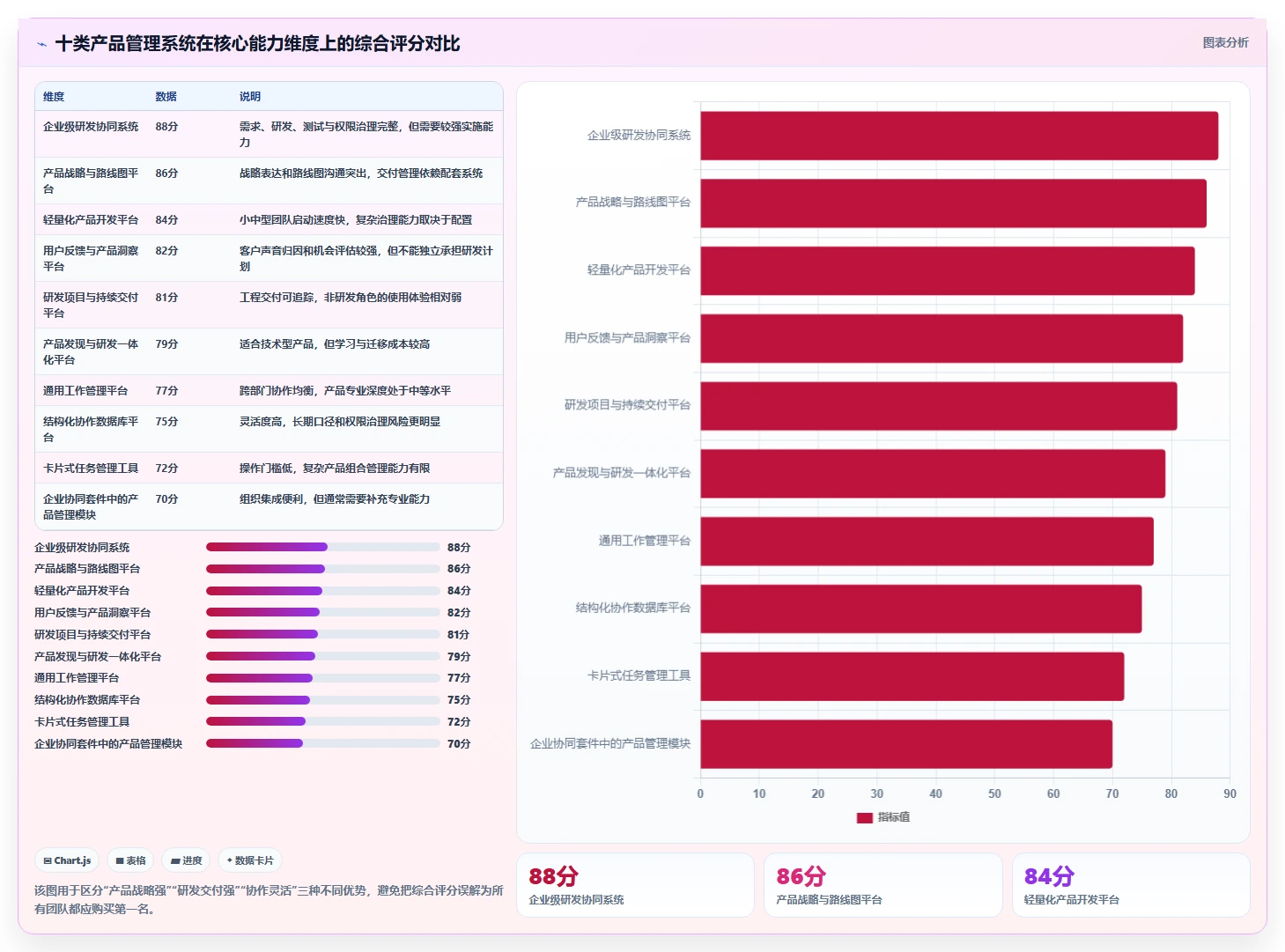
Task: Click the 说明 column header
Action: 250,97
